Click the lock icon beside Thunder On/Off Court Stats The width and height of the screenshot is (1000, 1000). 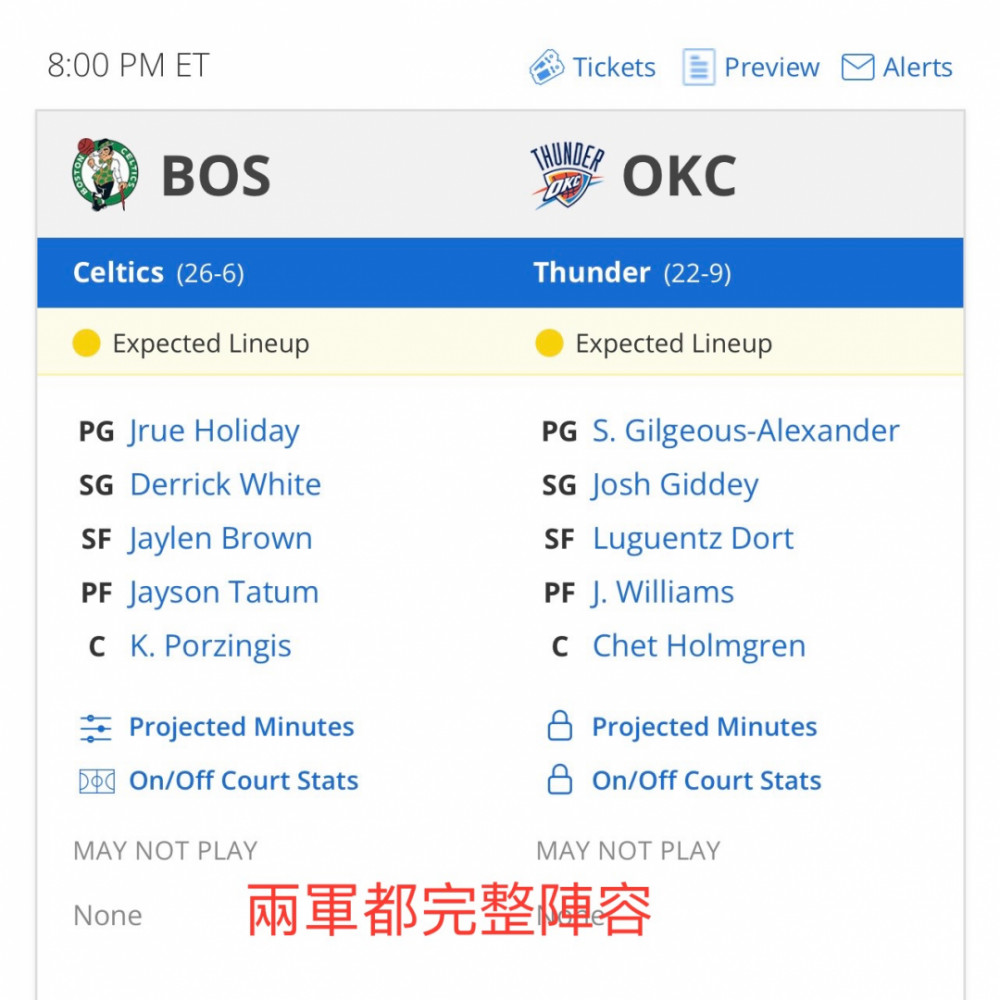pyautogui.click(x=559, y=779)
